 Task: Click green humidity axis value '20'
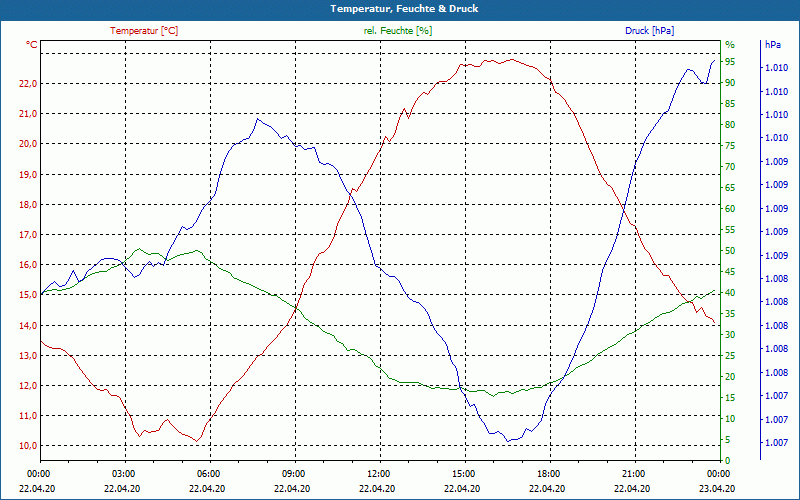point(730,377)
